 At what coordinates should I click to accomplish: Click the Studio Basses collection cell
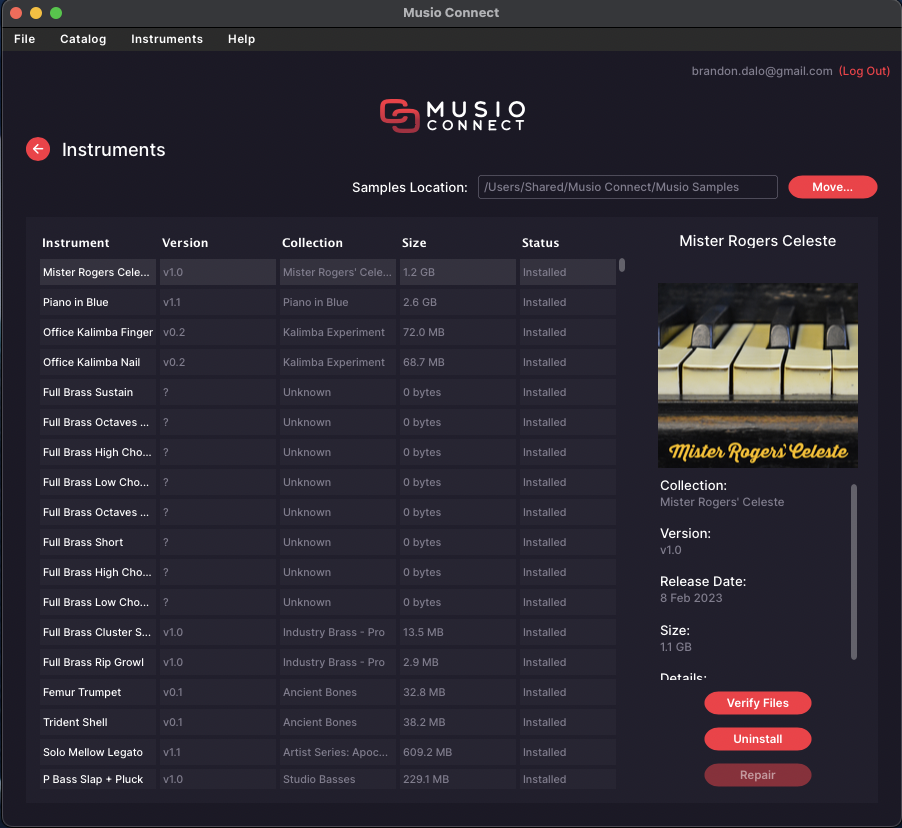(x=338, y=779)
